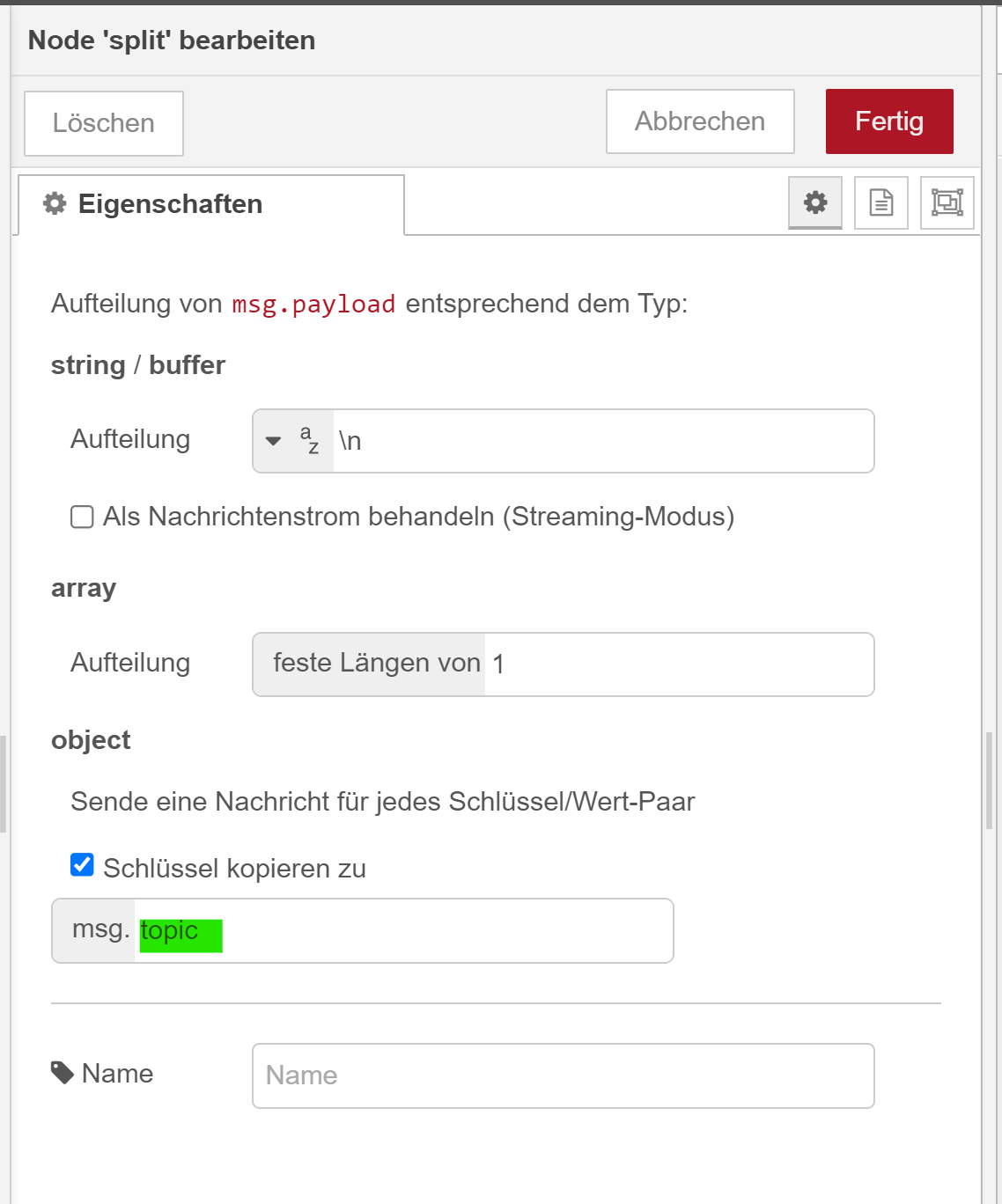Viewport: 1002px width, 1204px height.
Task: Click the string split '\n' text field
Action: click(x=603, y=441)
